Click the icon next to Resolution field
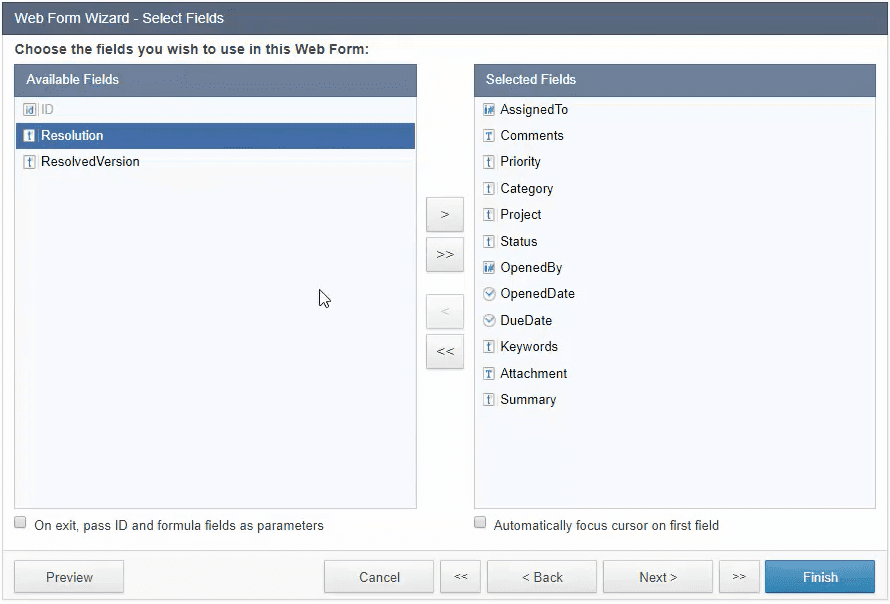The image size is (890, 604). (29, 136)
